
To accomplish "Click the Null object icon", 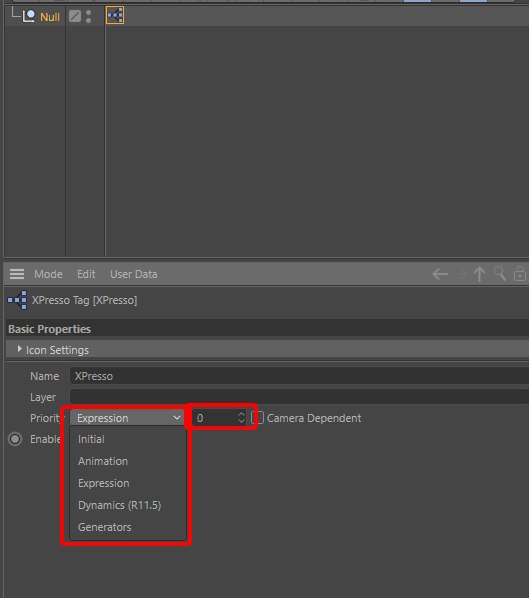I will pos(29,16).
